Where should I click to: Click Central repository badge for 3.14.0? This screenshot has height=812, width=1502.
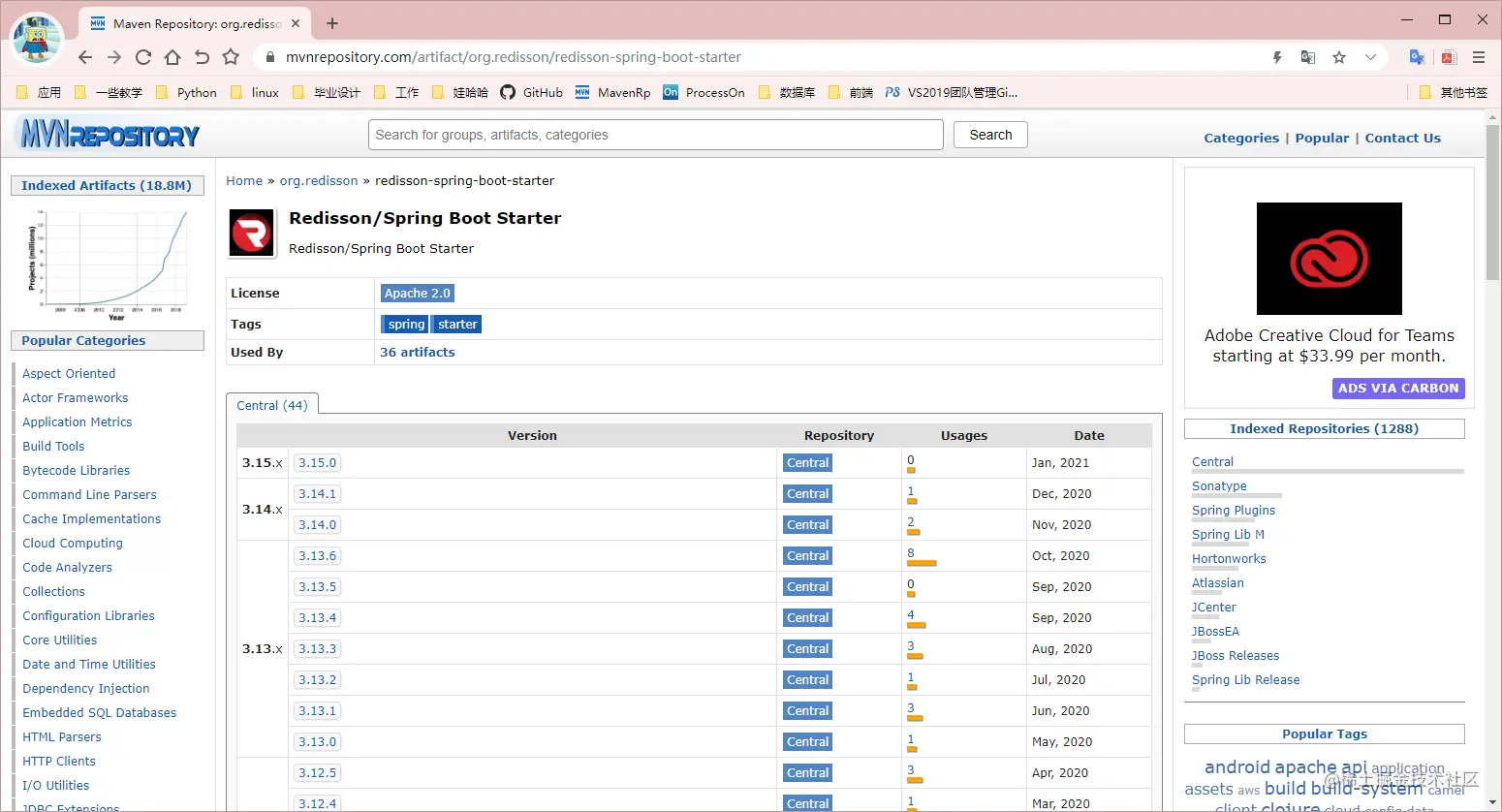[x=808, y=524]
